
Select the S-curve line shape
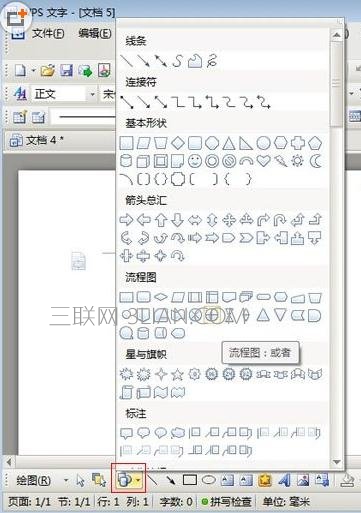178,61
